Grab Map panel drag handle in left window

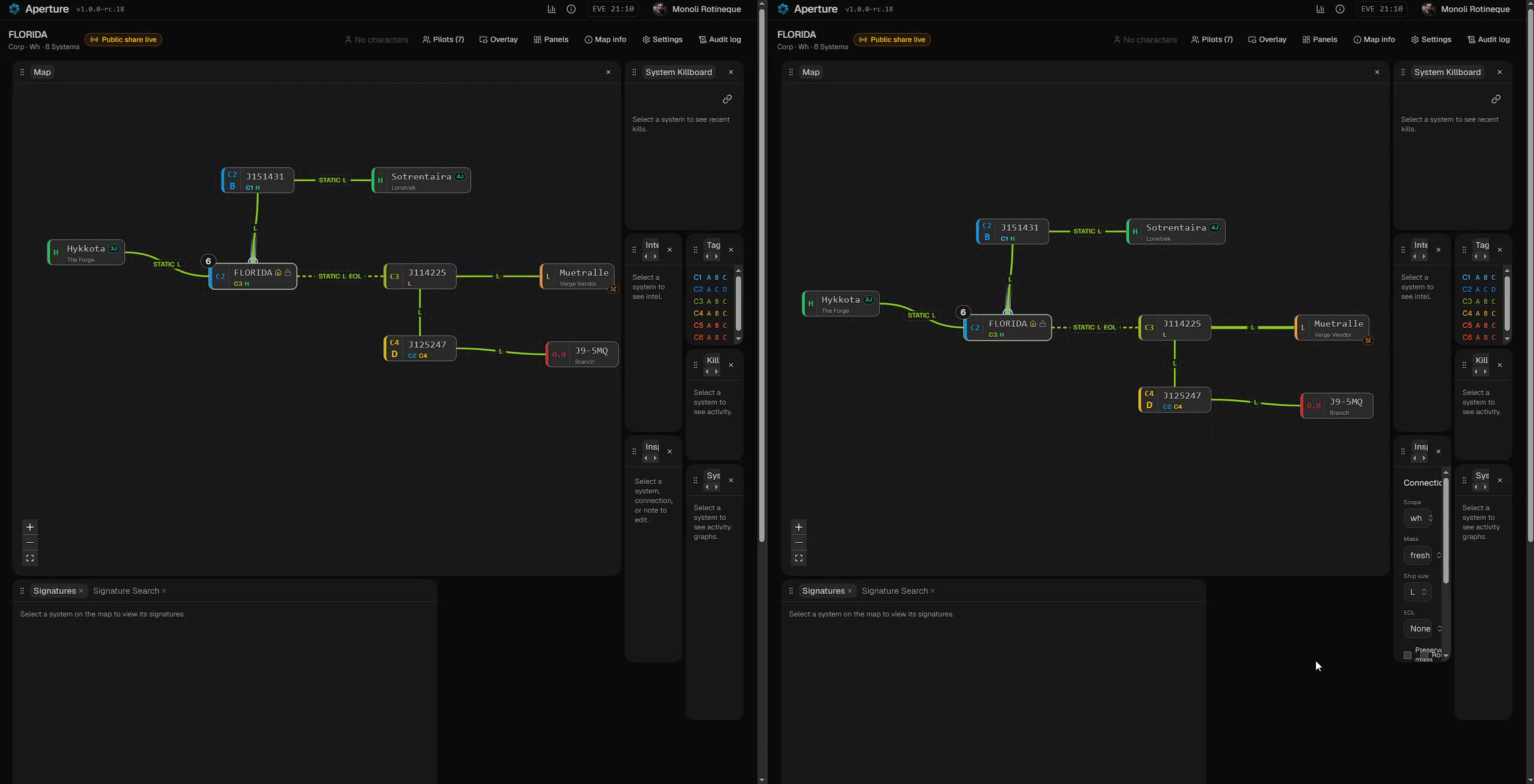pos(22,72)
